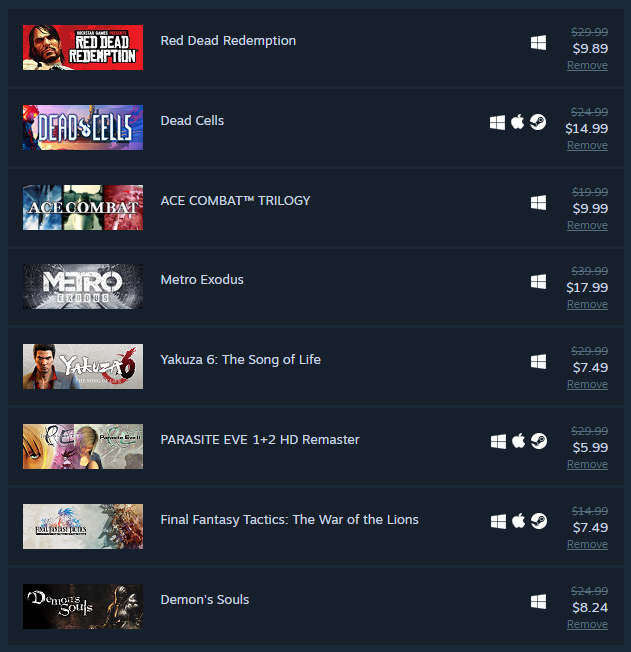
Task: Click the Apple icon in Dead Cells row
Action: click(x=517, y=122)
